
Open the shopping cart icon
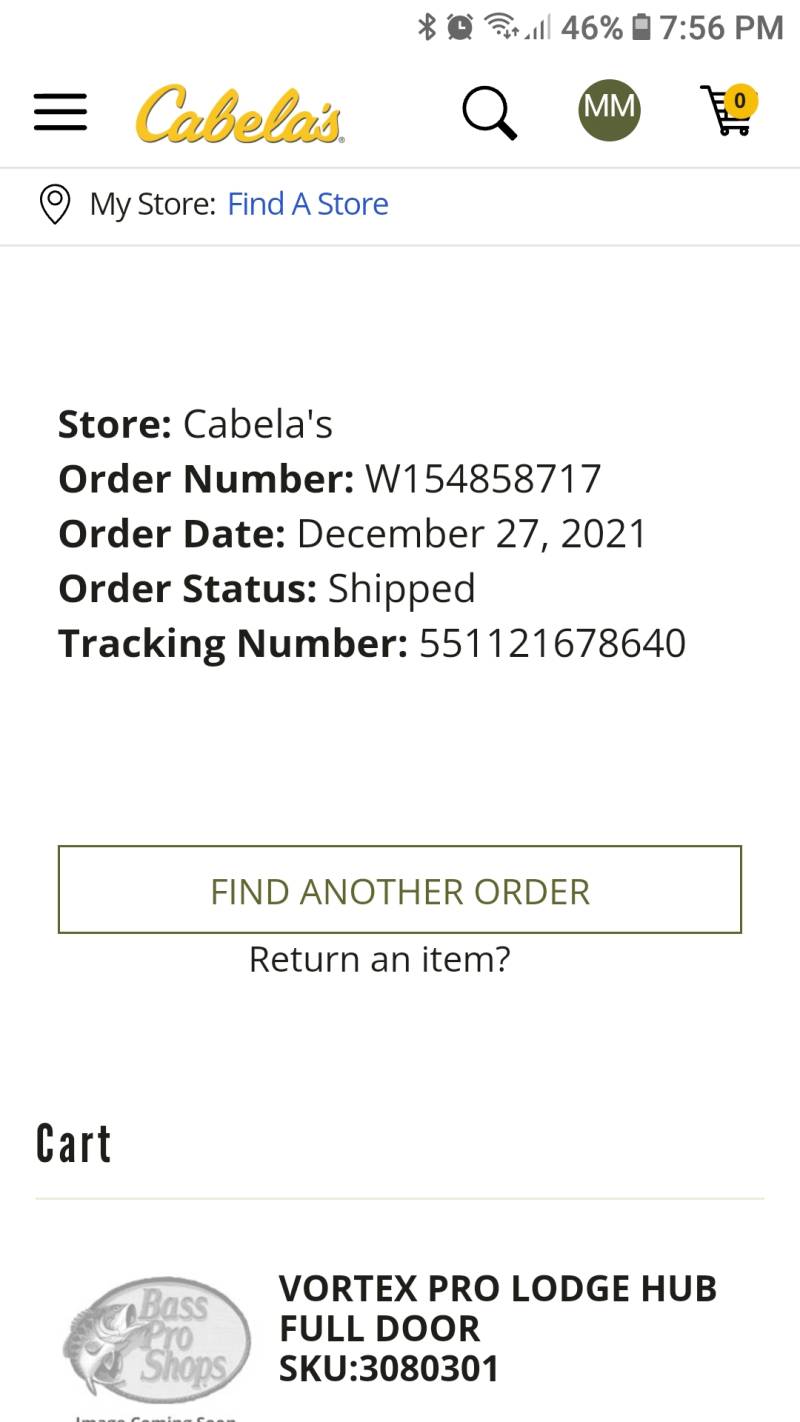[728, 110]
